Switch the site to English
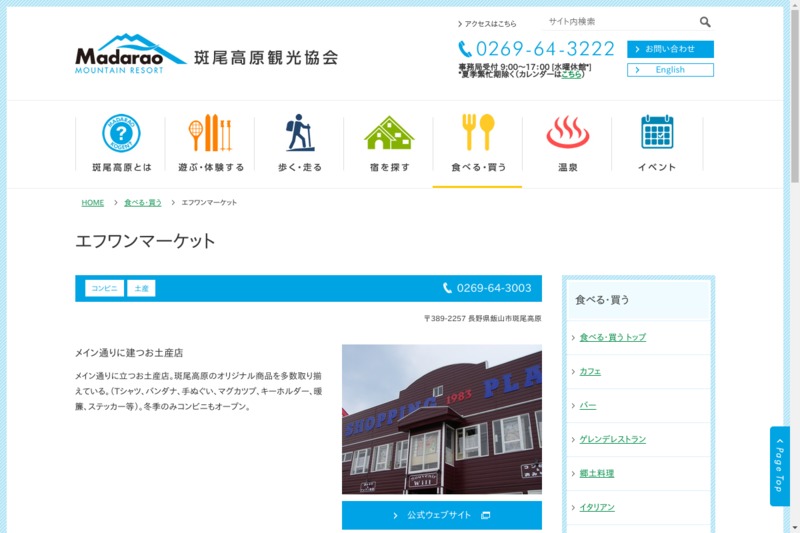 pos(670,70)
